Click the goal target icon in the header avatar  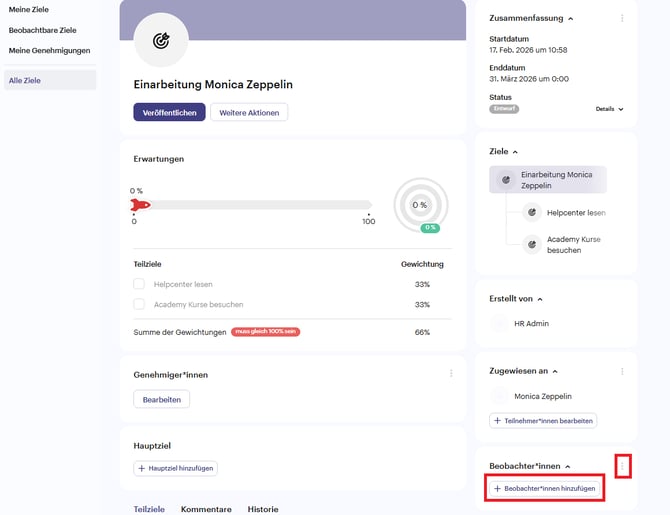point(161,41)
